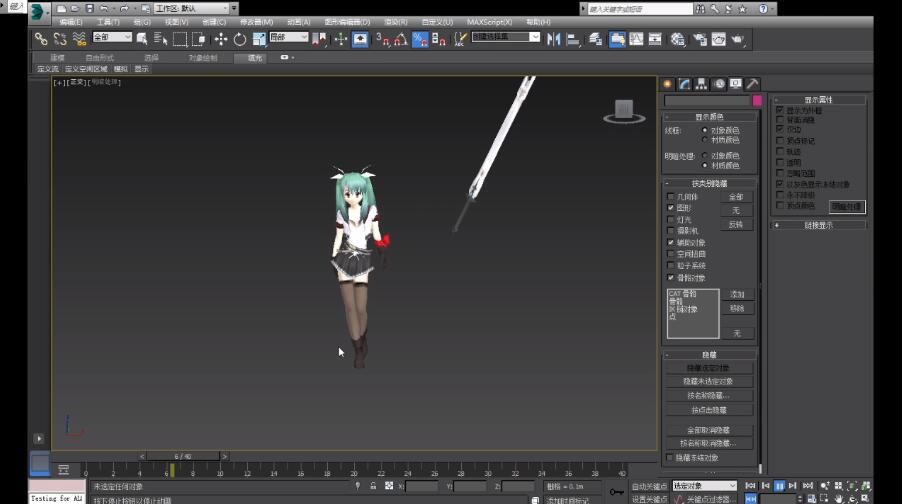Switch to the Create command panel tab
The height and width of the screenshot is (504, 902).
(x=667, y=84)
